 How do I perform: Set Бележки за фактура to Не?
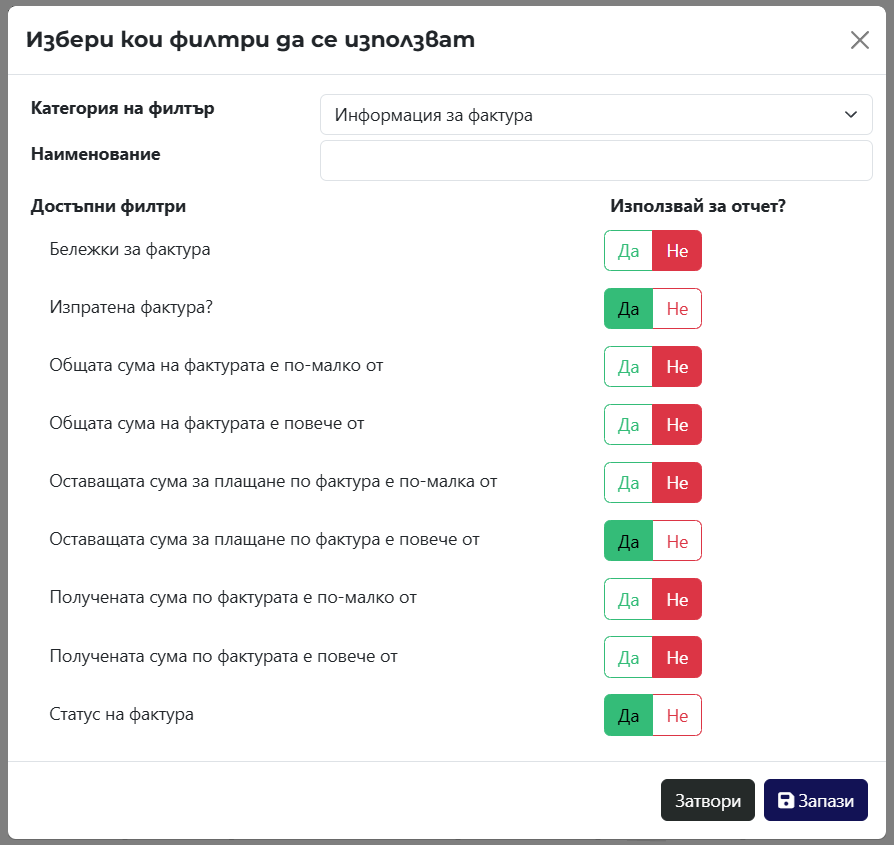point(677,251)
